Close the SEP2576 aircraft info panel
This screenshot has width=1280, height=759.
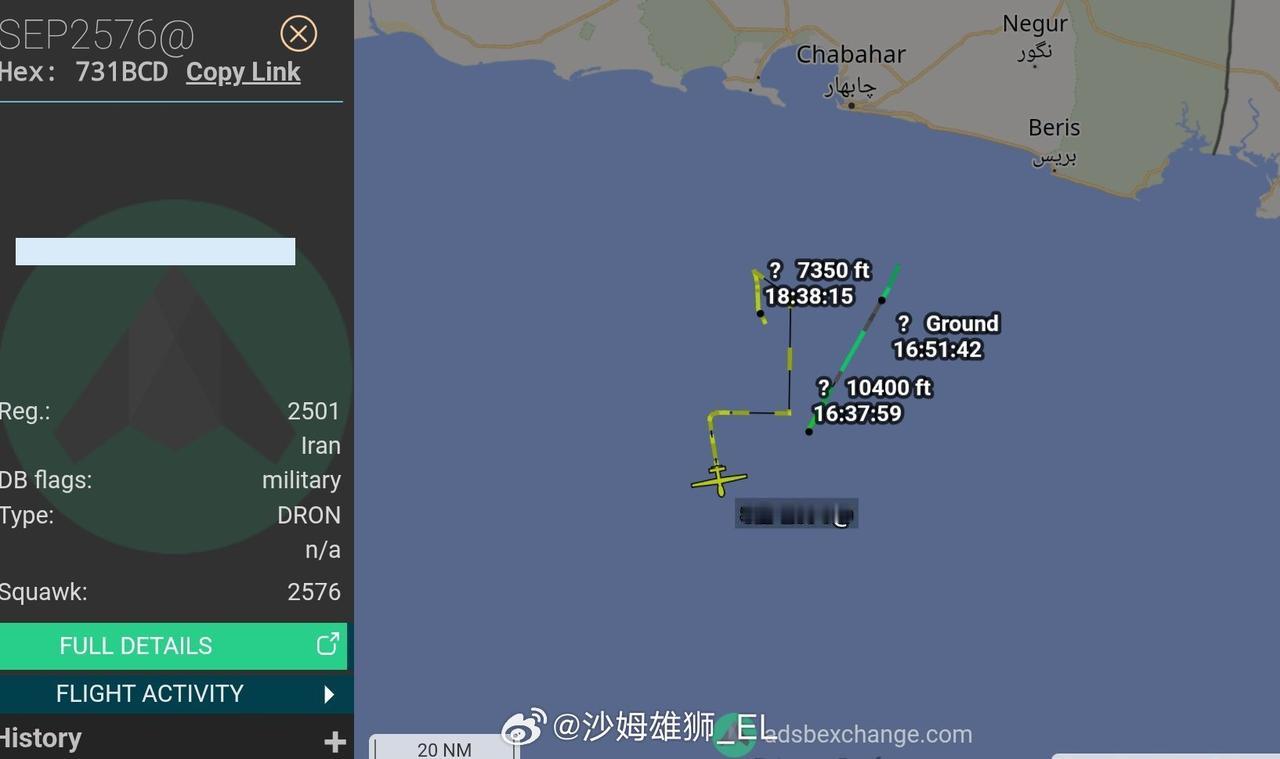(x=298, y=34)
